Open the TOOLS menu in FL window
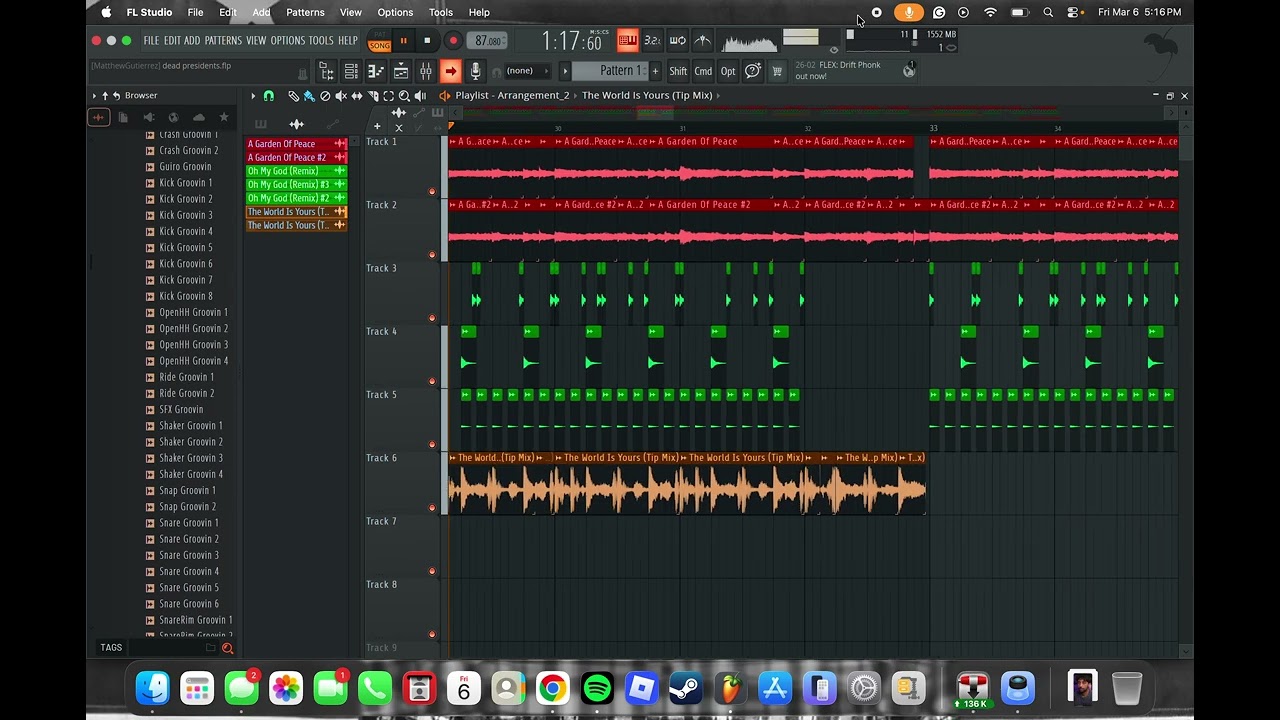This screenshot has width=1280, height=720. point(321,41)
